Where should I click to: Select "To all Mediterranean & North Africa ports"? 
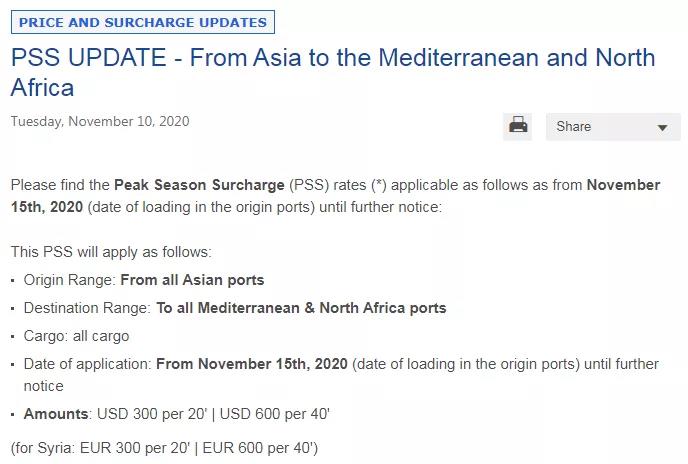pyautogui.click(x=301, y=308)
